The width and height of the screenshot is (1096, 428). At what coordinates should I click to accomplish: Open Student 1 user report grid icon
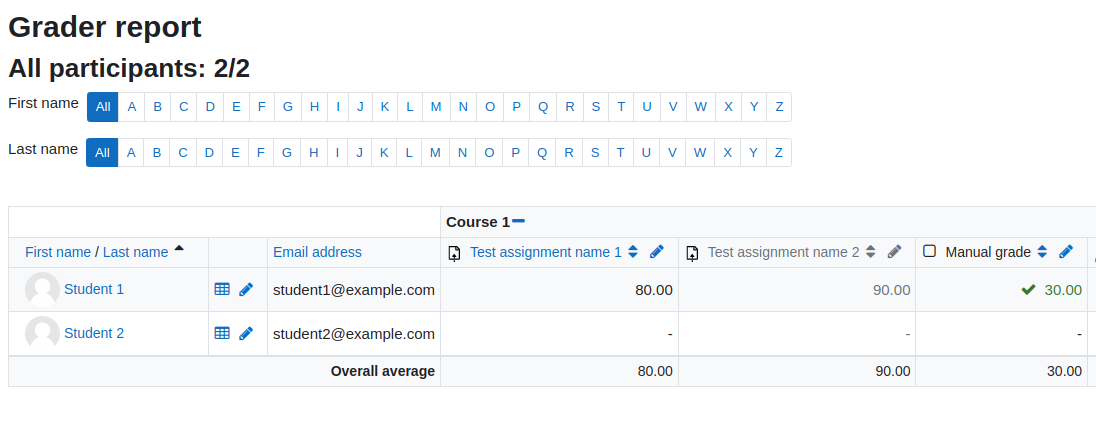coord(222,289)
